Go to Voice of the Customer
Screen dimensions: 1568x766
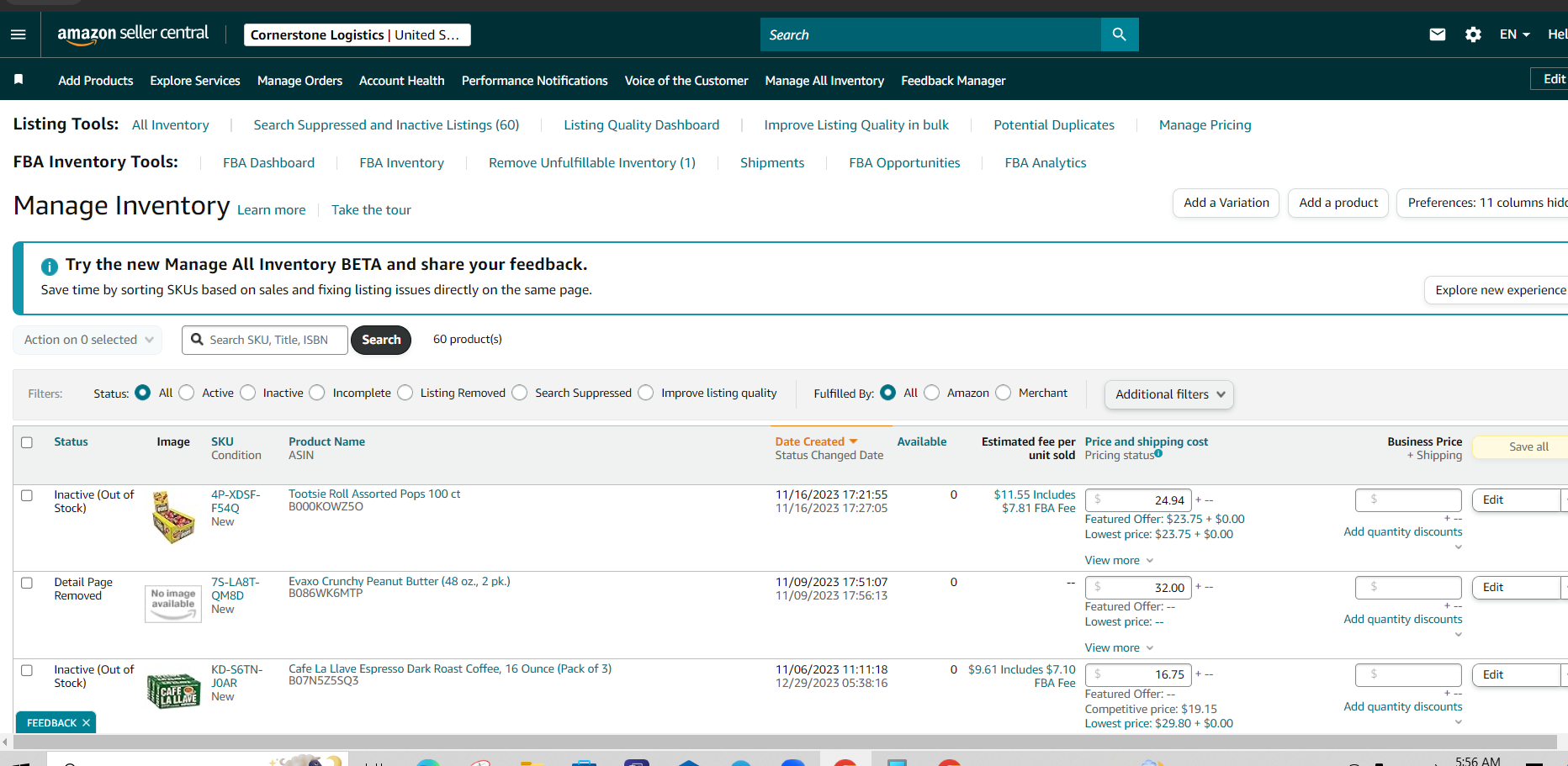(x=686, y=81)
